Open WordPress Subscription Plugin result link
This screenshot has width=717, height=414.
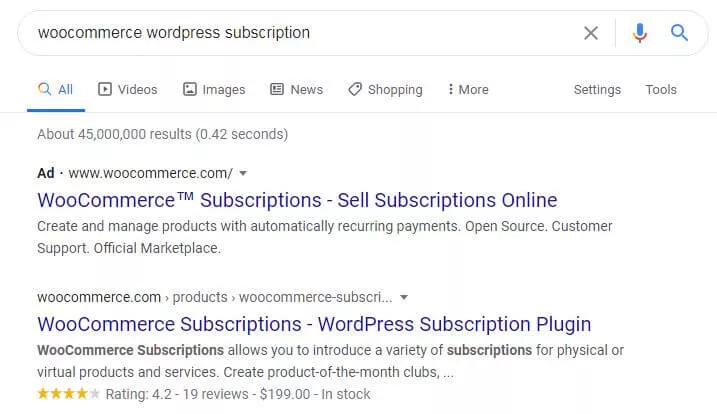(314, 324)
